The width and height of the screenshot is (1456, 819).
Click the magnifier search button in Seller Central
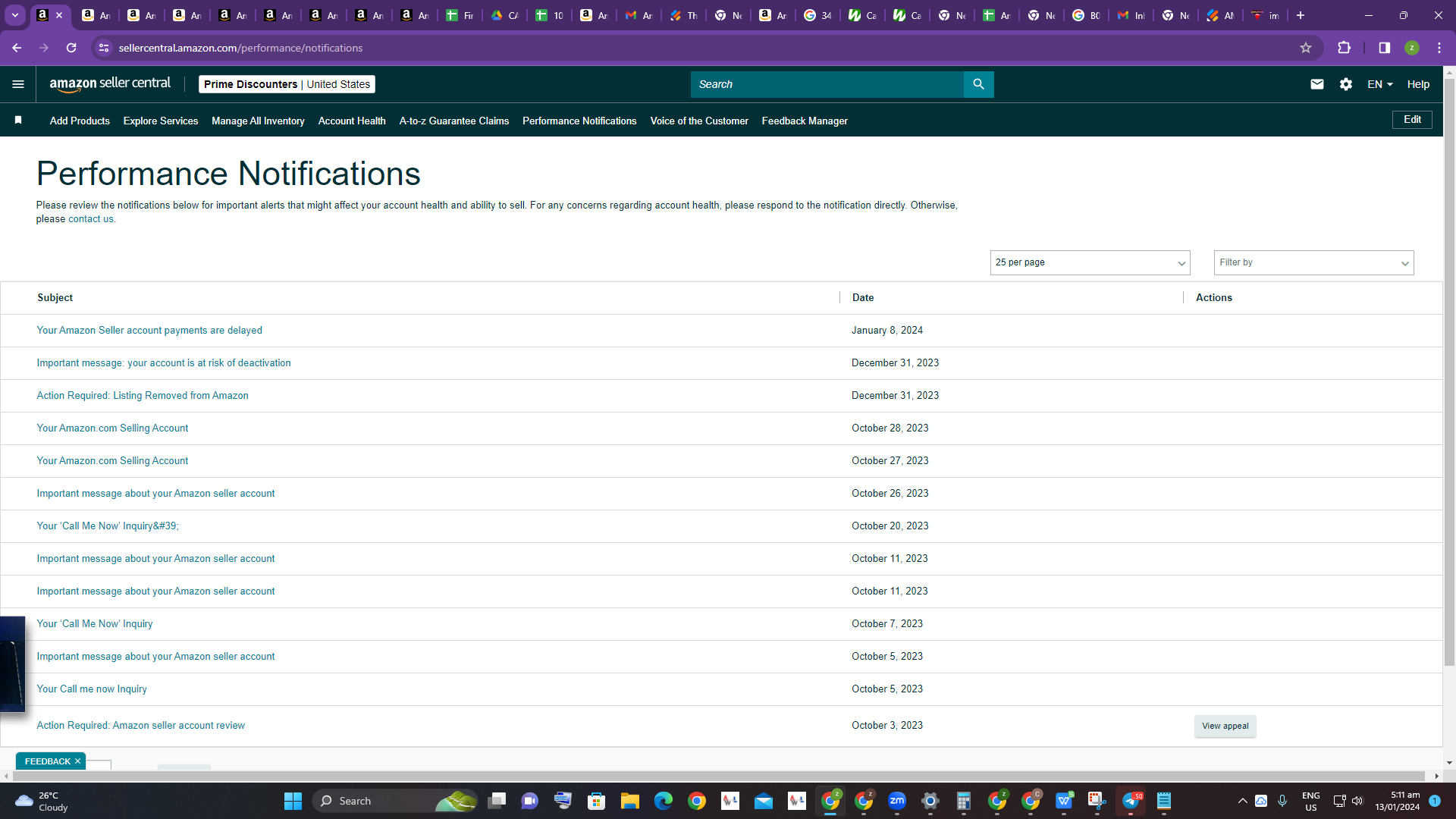(x=978, y=84)
